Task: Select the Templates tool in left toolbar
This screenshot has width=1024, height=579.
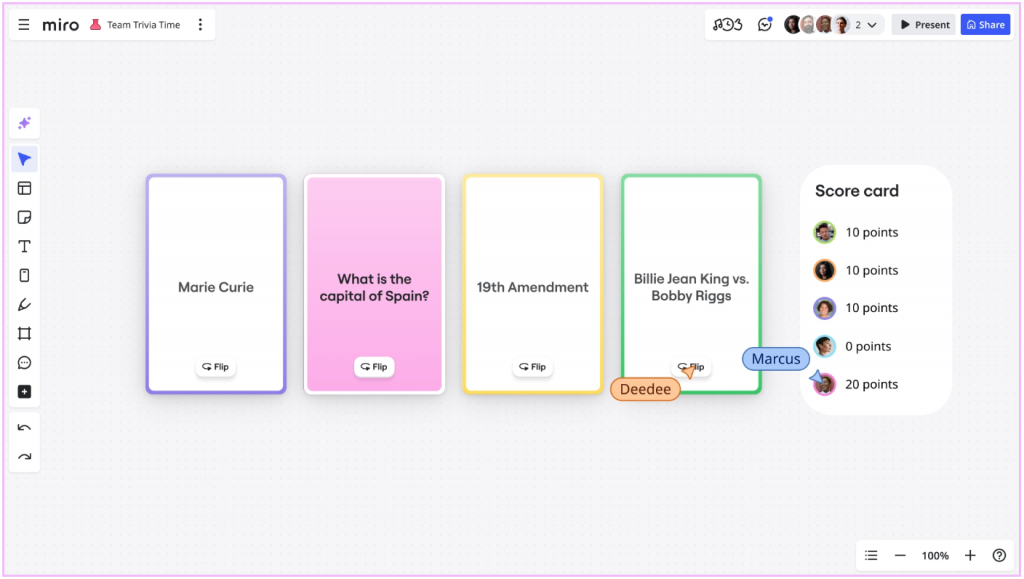Action: point(25,188)
